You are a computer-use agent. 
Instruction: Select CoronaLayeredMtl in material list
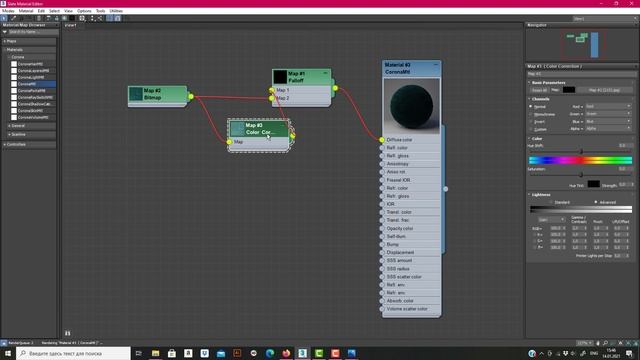coord(33,71)
